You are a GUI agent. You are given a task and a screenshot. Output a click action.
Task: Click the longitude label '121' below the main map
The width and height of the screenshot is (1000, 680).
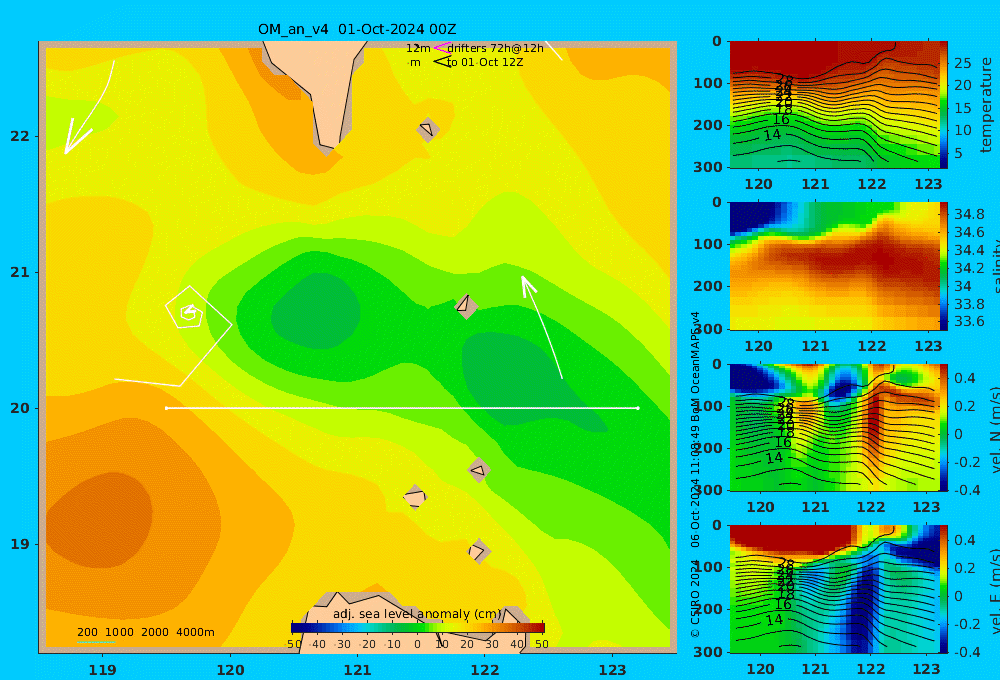(x=358, y=670)
